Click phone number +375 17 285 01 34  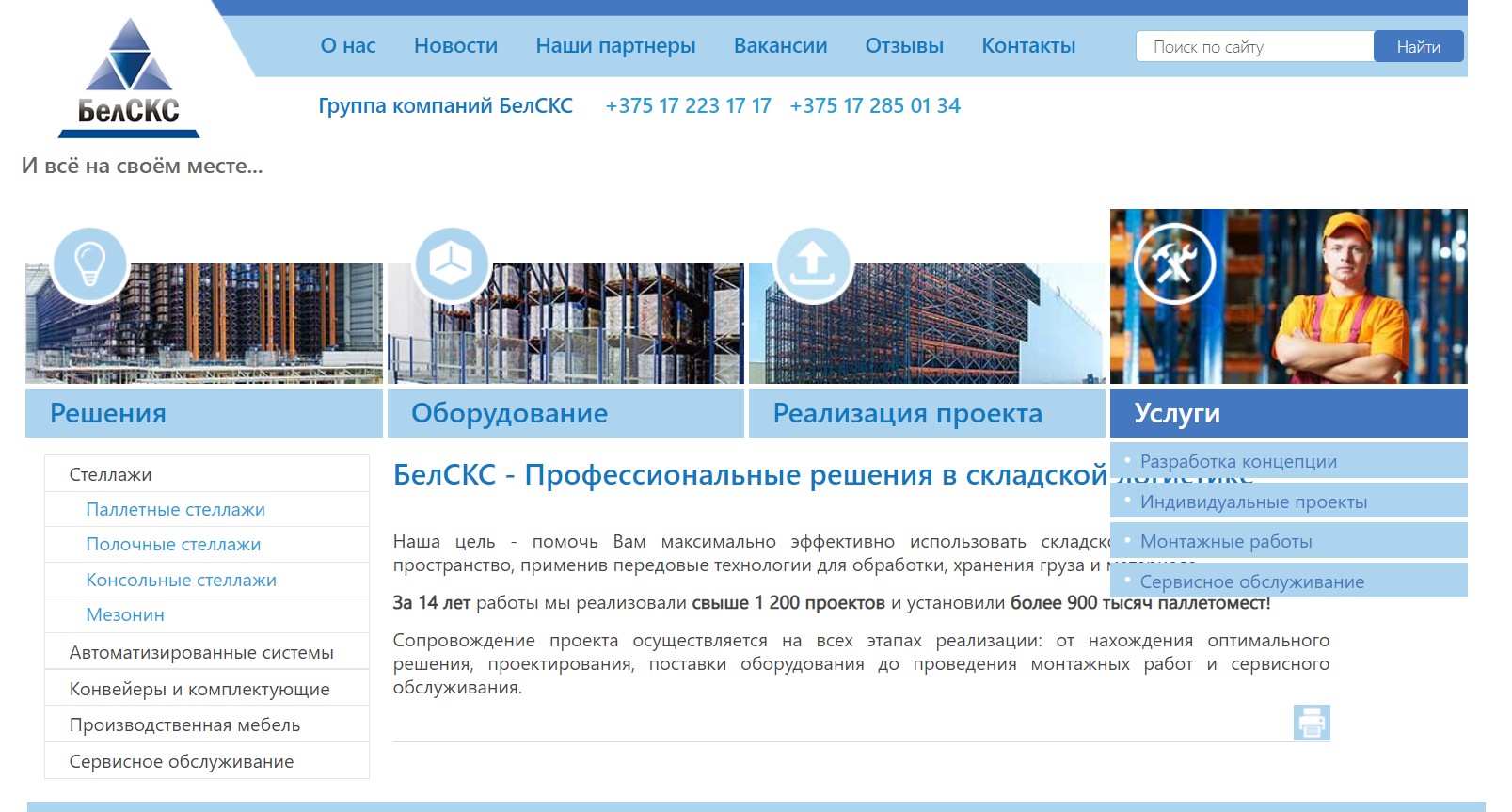[875, 105]
